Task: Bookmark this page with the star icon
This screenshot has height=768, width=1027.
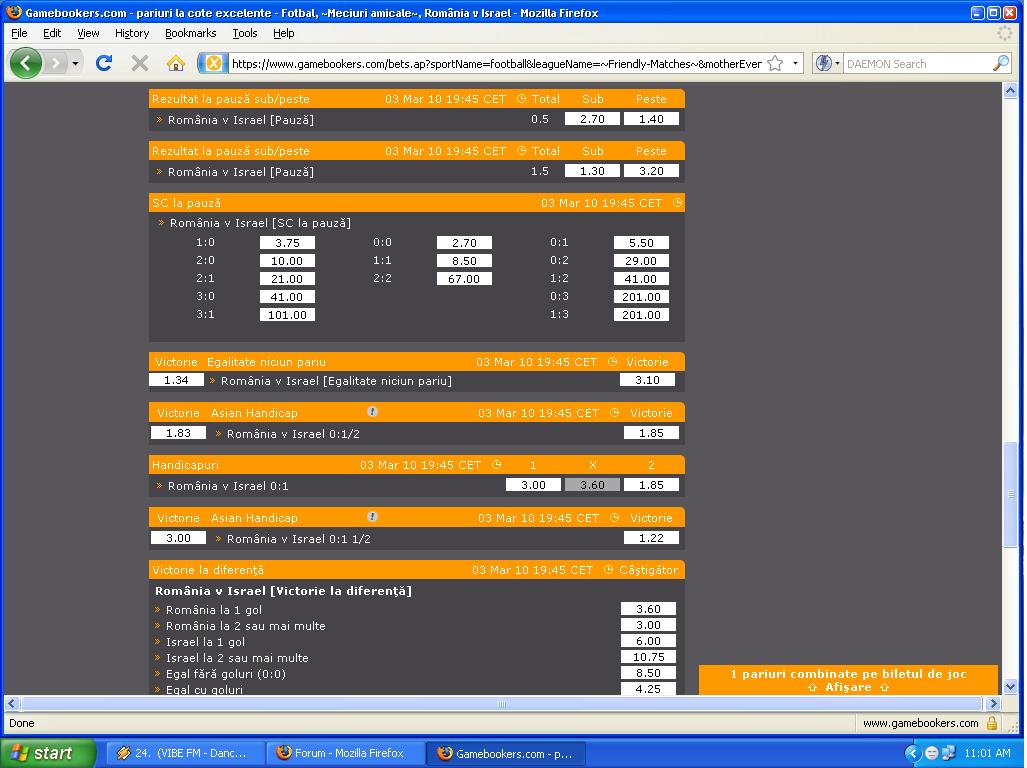Action: [x=775, y=63]
